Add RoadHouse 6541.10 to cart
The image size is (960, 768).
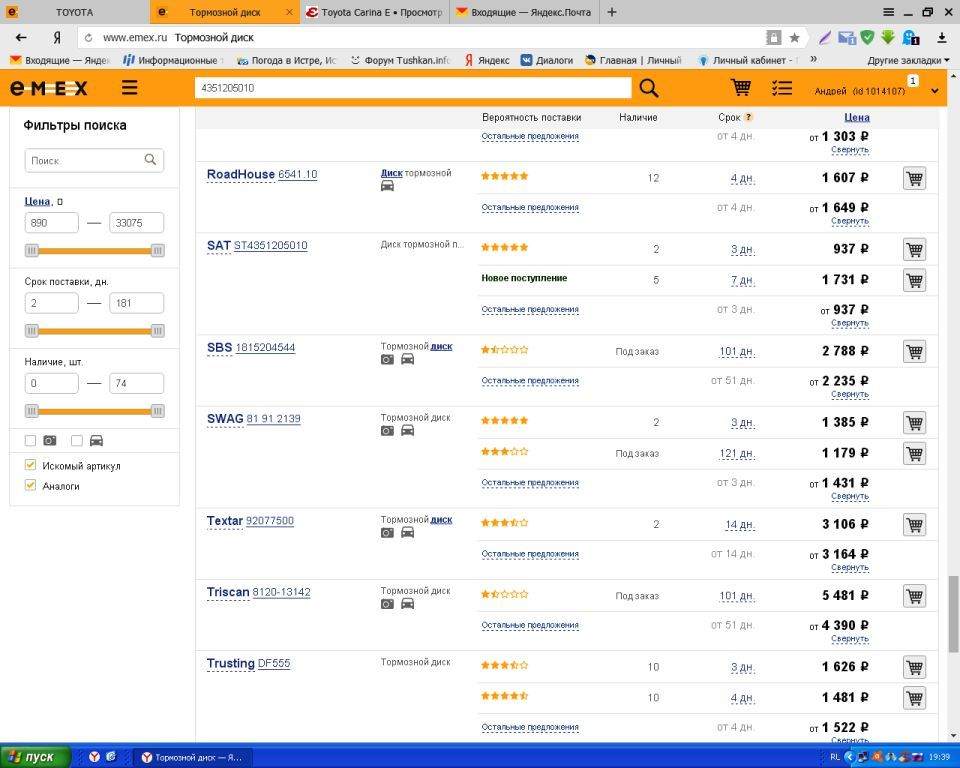coord(914,178)
